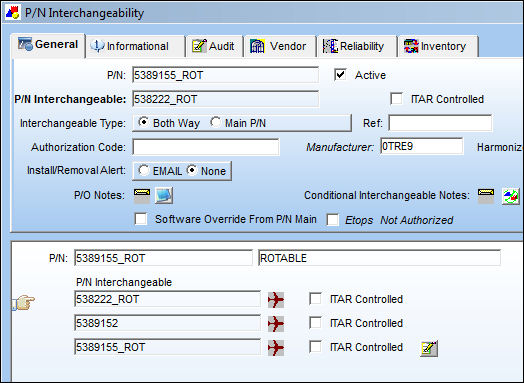This screenshot has height=383, width=524.
Task: Open P/O Notes yellow note icon
Action: click(142, 196)
